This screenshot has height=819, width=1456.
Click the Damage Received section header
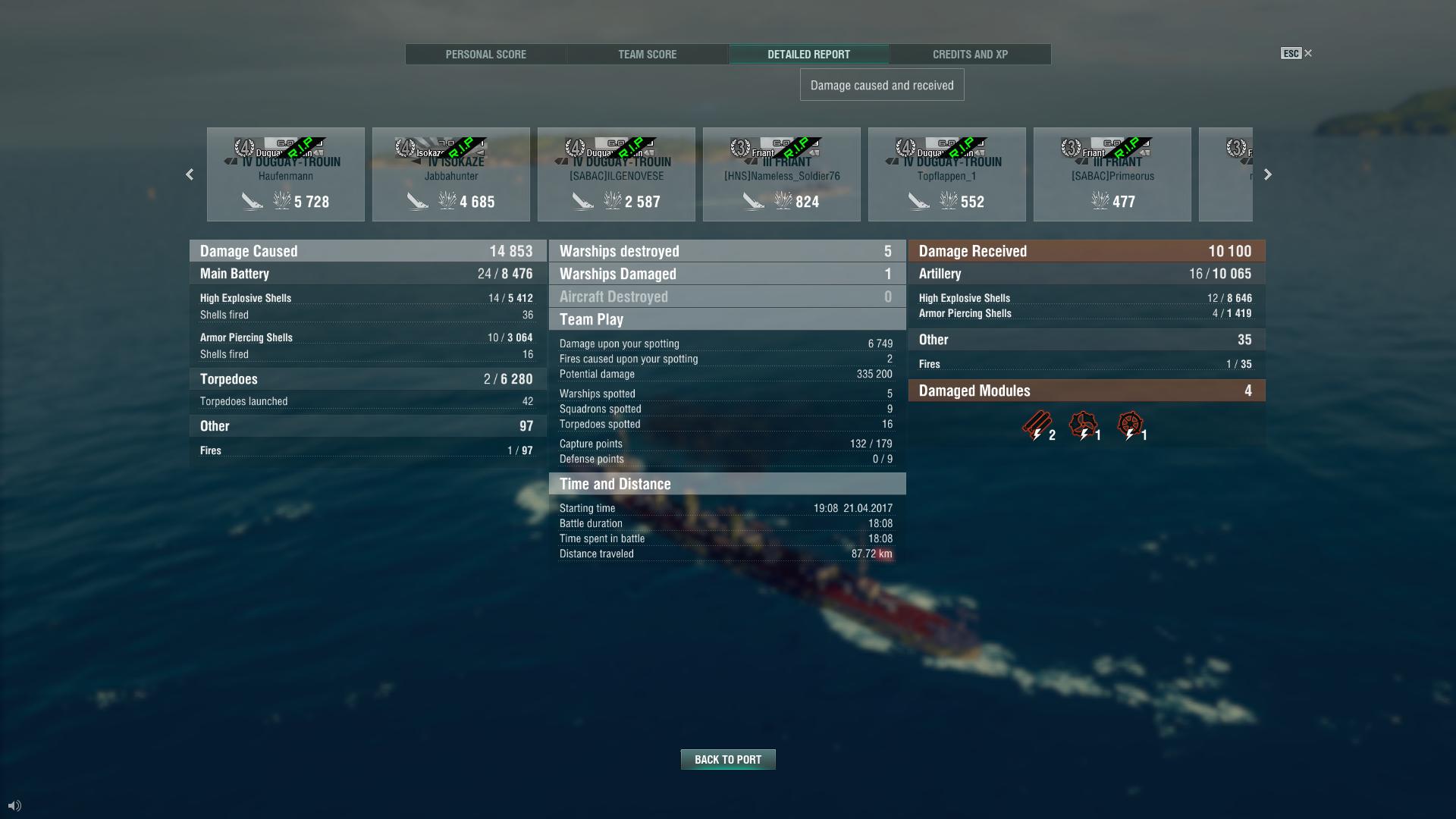(x=1087, y=251)
